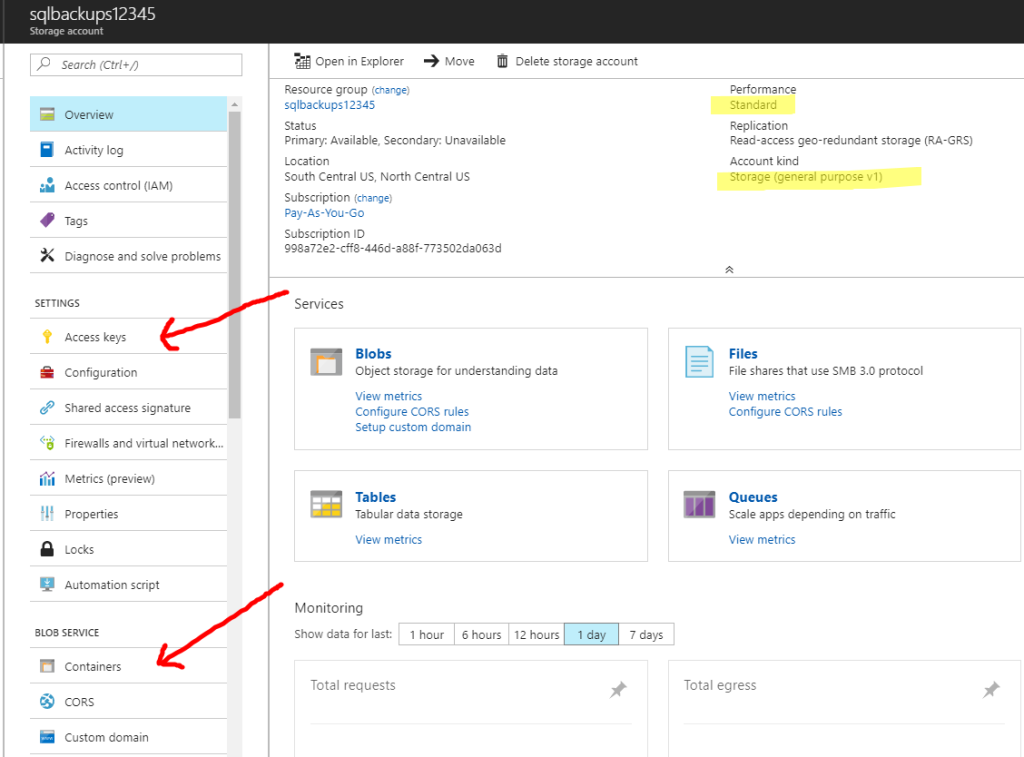Viewport: 1024px width, 757px height.
Task: Click Open in Explorer button
Action: (349, 61)
